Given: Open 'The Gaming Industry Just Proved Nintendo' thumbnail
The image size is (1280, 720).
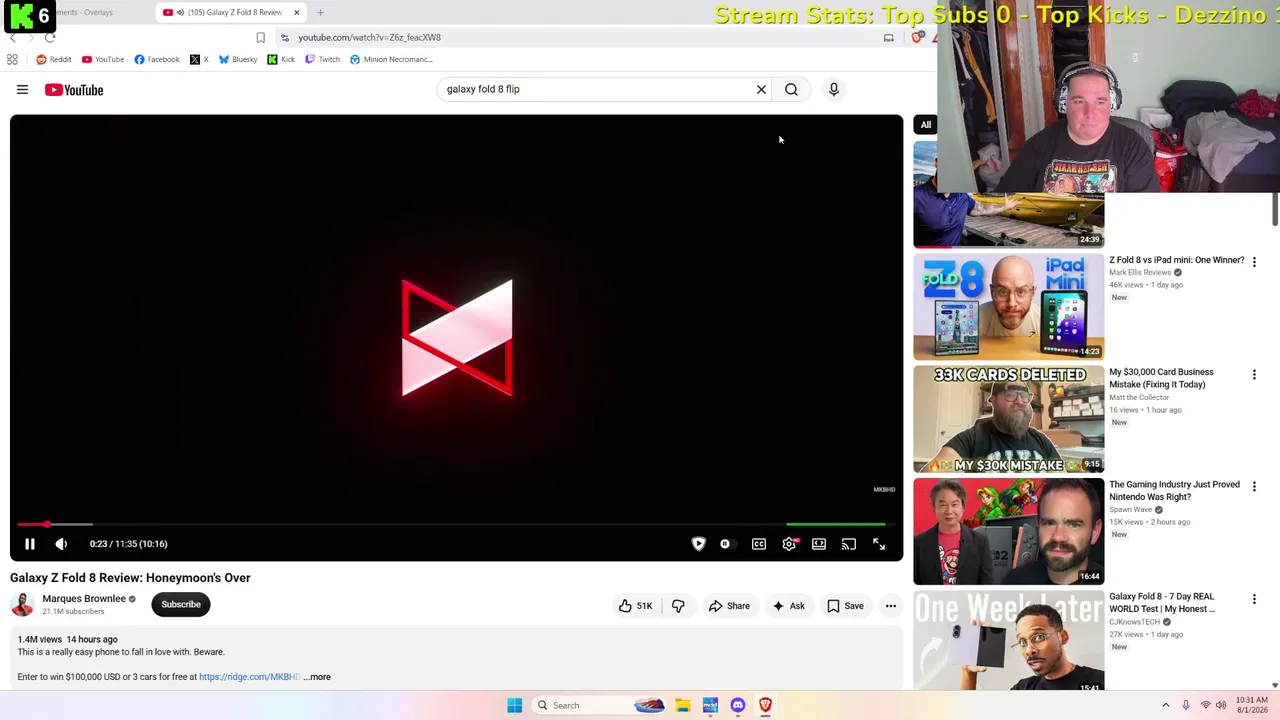Looking at the screenshot, I should tap(1008, 531).
